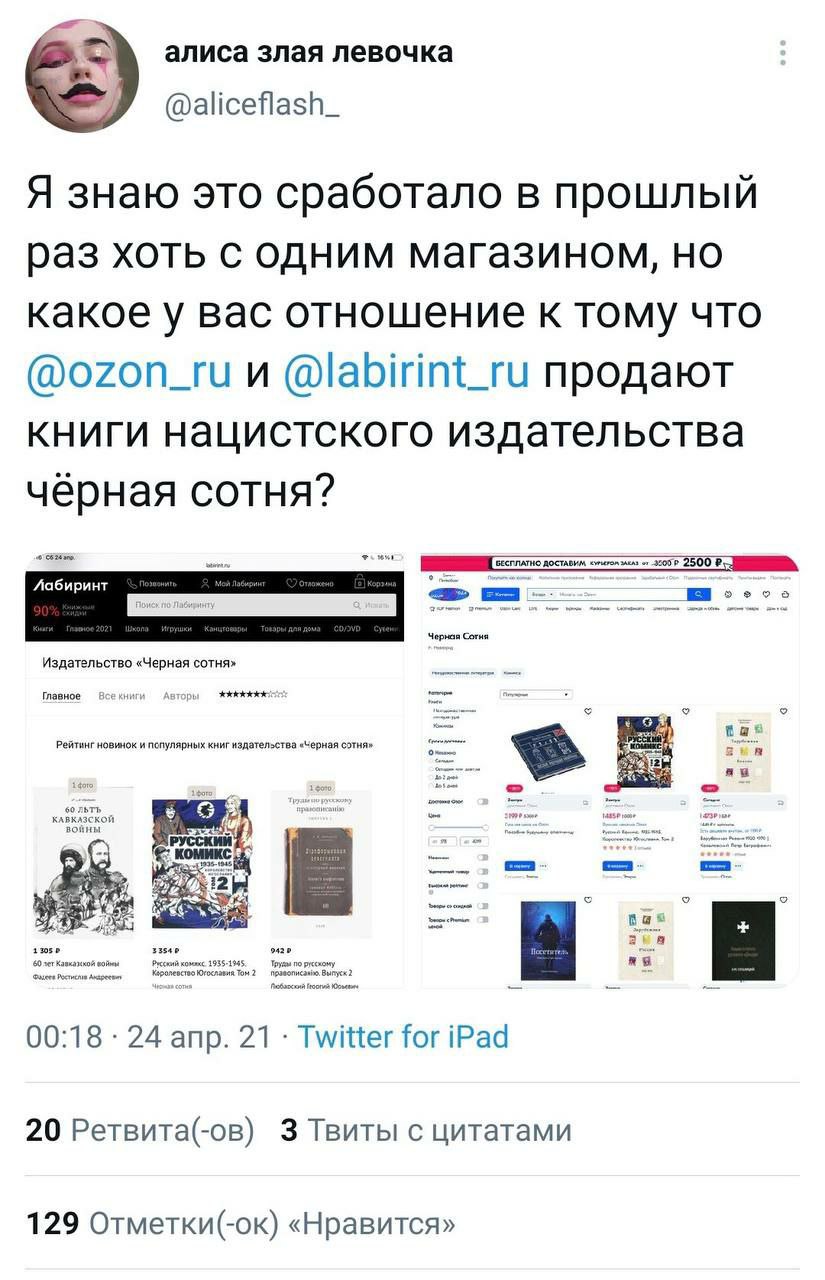
Task: Click the Отложено heart icon in Labirint header
Action: (291, 583)
